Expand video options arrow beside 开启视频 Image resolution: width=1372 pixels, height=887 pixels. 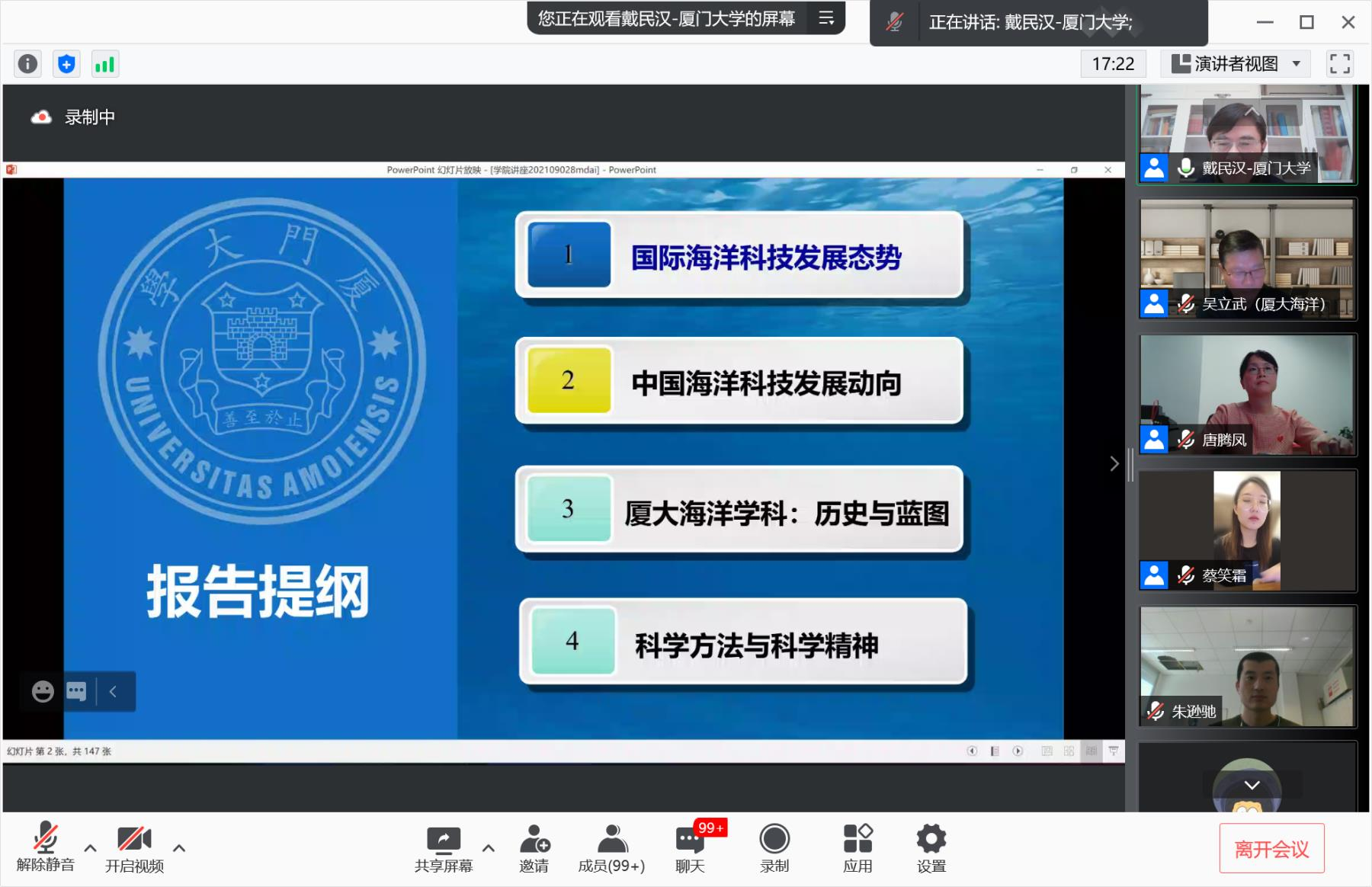coord(179,847)
